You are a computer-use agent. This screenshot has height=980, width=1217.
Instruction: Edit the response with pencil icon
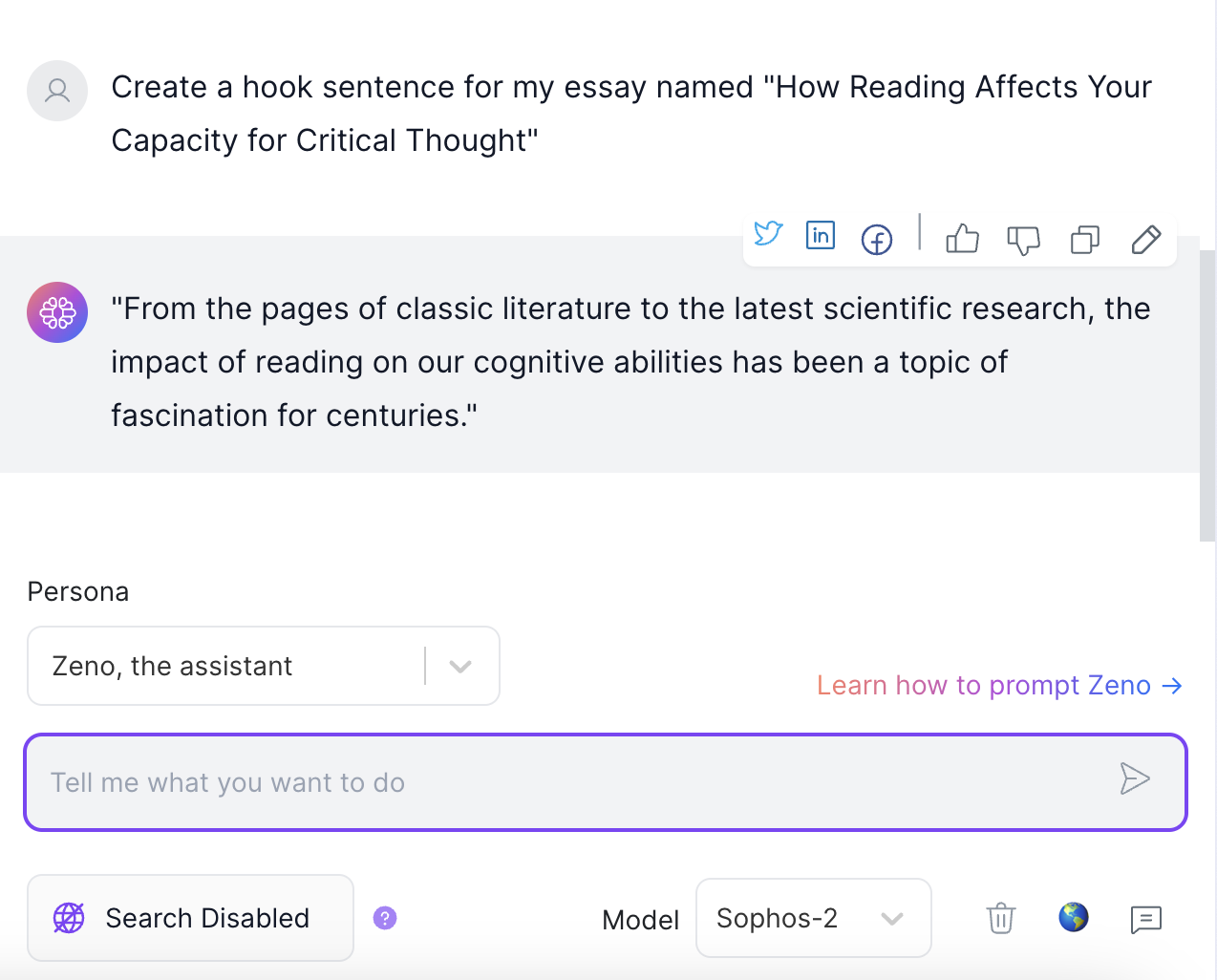point(1146,239)
